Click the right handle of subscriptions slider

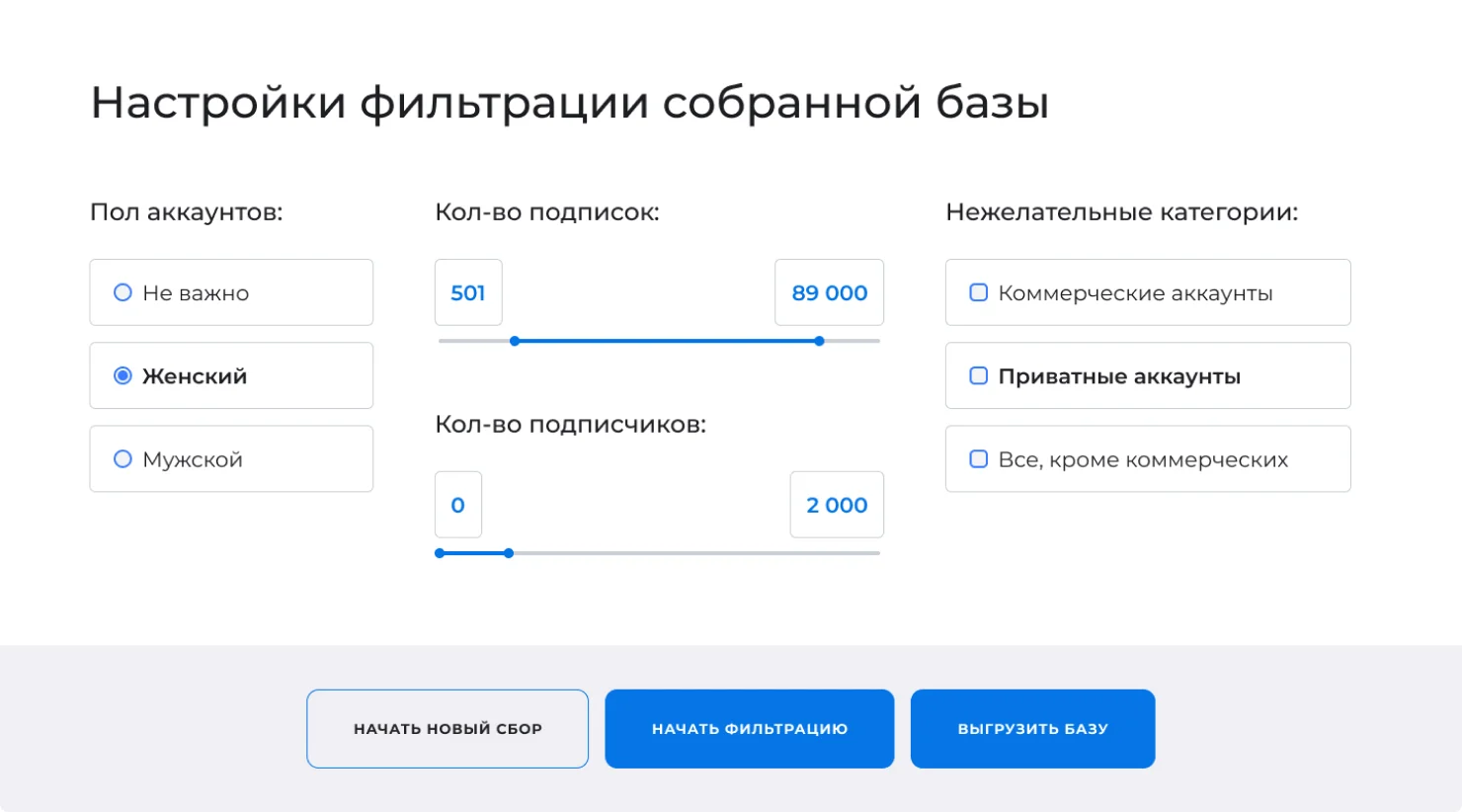[x=819, y=341]
